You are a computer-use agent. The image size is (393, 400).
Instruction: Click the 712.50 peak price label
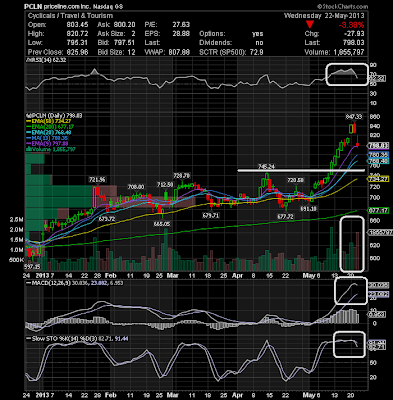coord(165,185)
